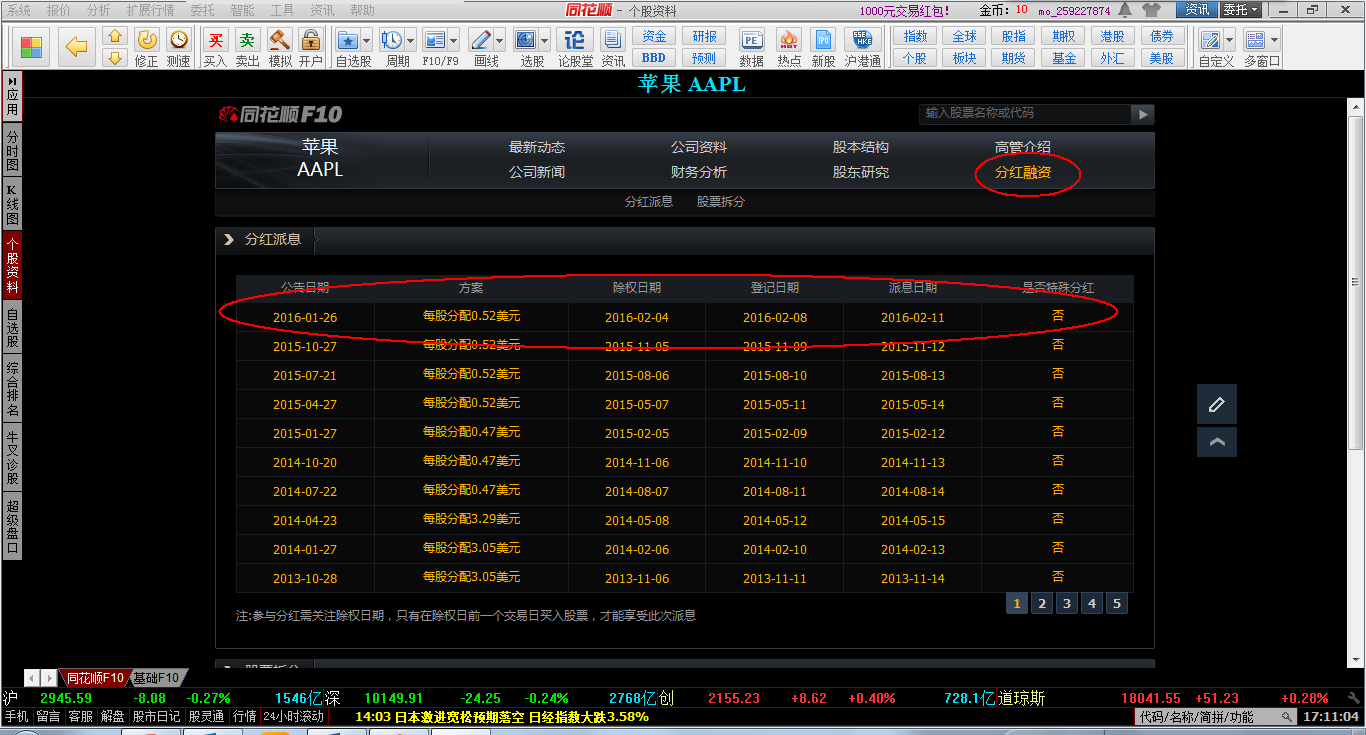Click the t-shirt skin icon

pos(1151,10)
